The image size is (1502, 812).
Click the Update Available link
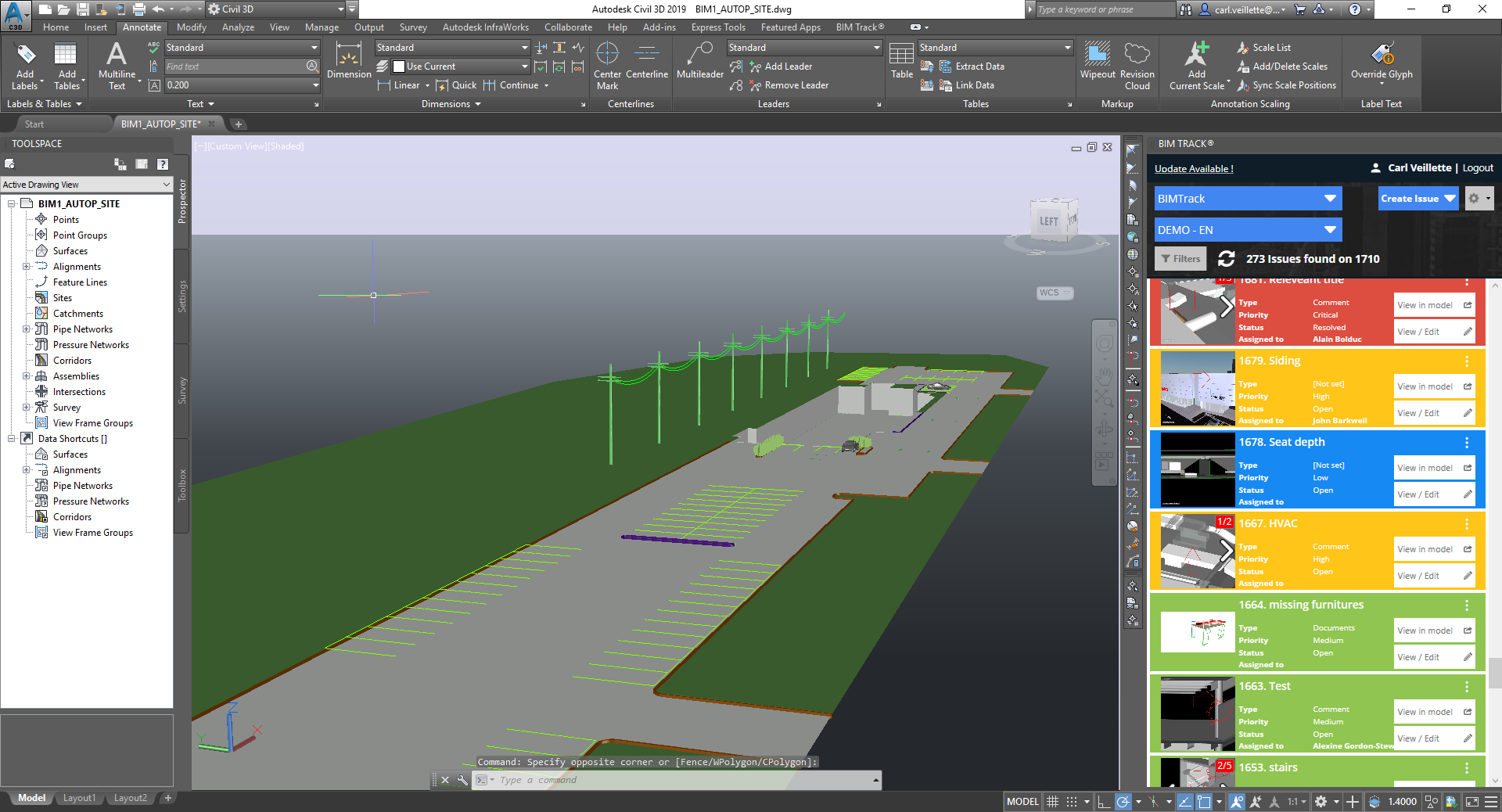[1194, 169]
